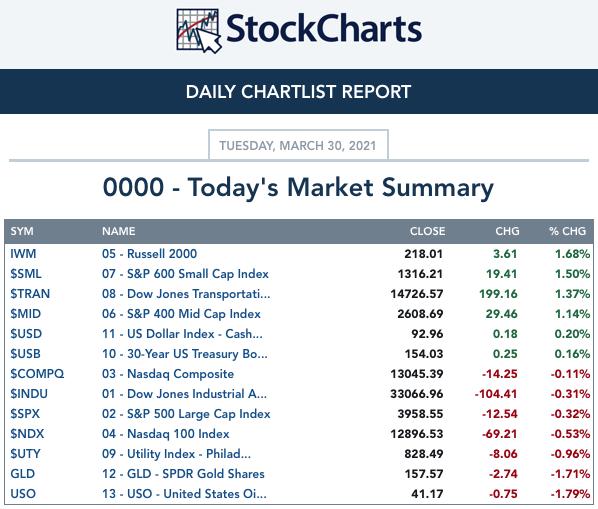The image size is (598, 509).
Task: Open 02 - S&P 500 Large Cap Index
Action: click(186, 414)
